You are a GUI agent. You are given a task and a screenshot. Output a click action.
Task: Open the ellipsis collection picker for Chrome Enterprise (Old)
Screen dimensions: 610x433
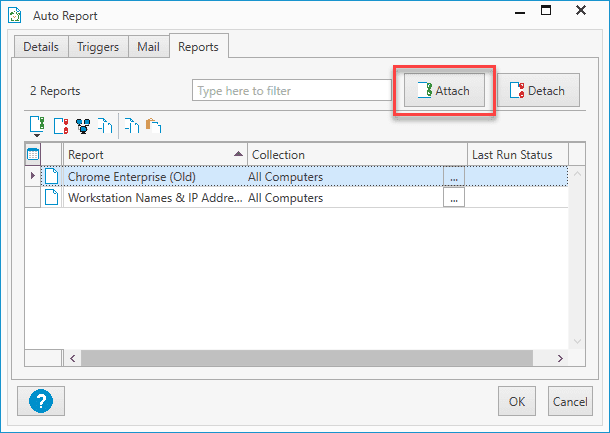coord(454,177)
